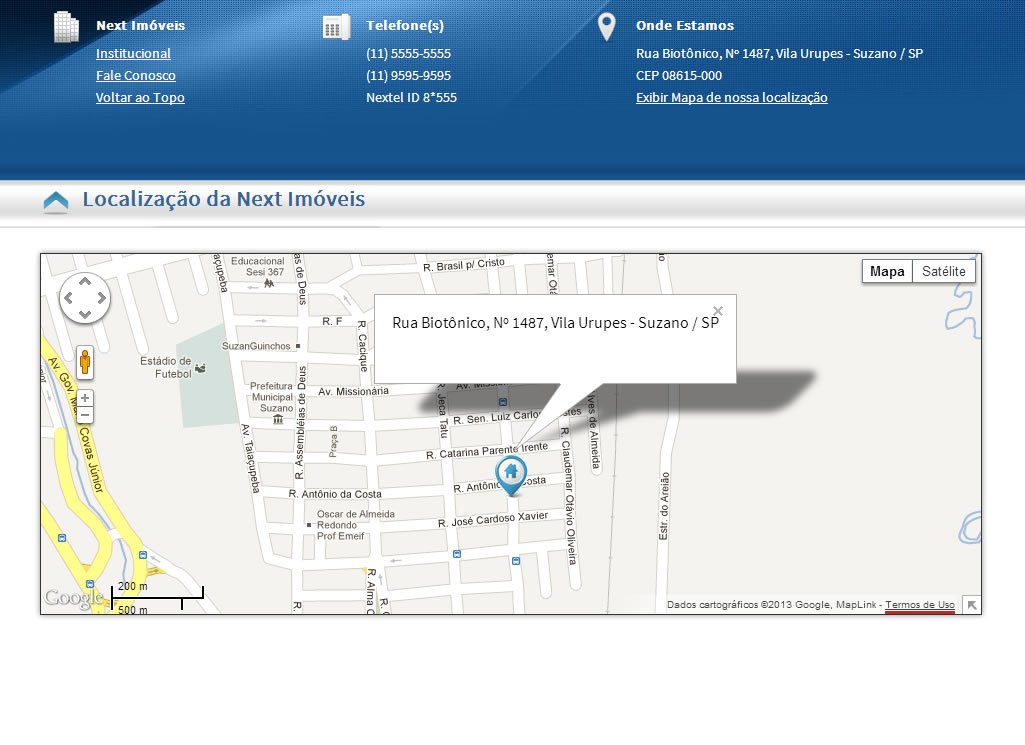Click the Google logo on the map
The image size is (1025, 745).
point(73,597)
